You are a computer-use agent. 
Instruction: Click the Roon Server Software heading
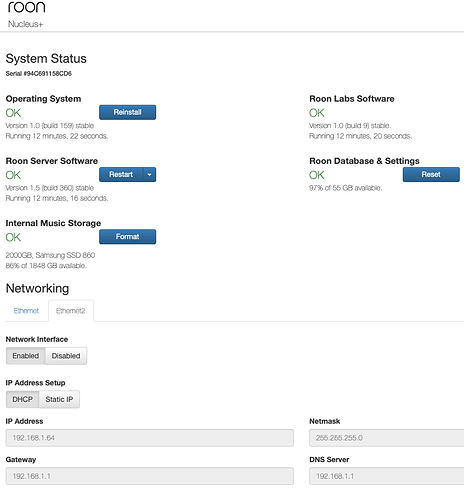pos(52,161)
